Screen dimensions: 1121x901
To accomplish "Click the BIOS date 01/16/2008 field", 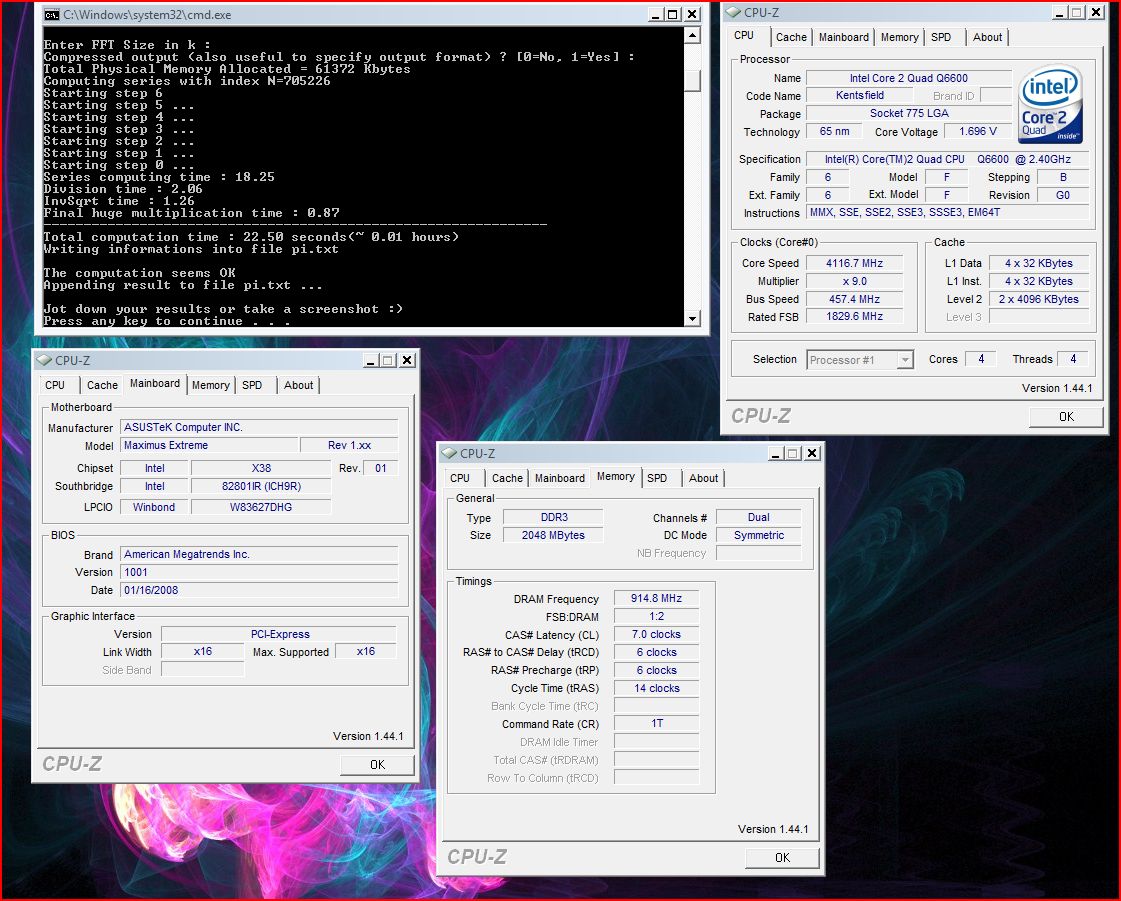I will coord(259,590).
